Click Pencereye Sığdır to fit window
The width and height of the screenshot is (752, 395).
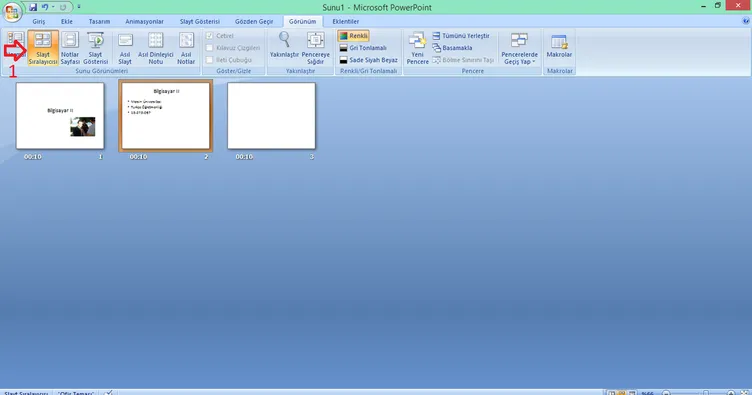pyautogui.click(x=316, y=48)
